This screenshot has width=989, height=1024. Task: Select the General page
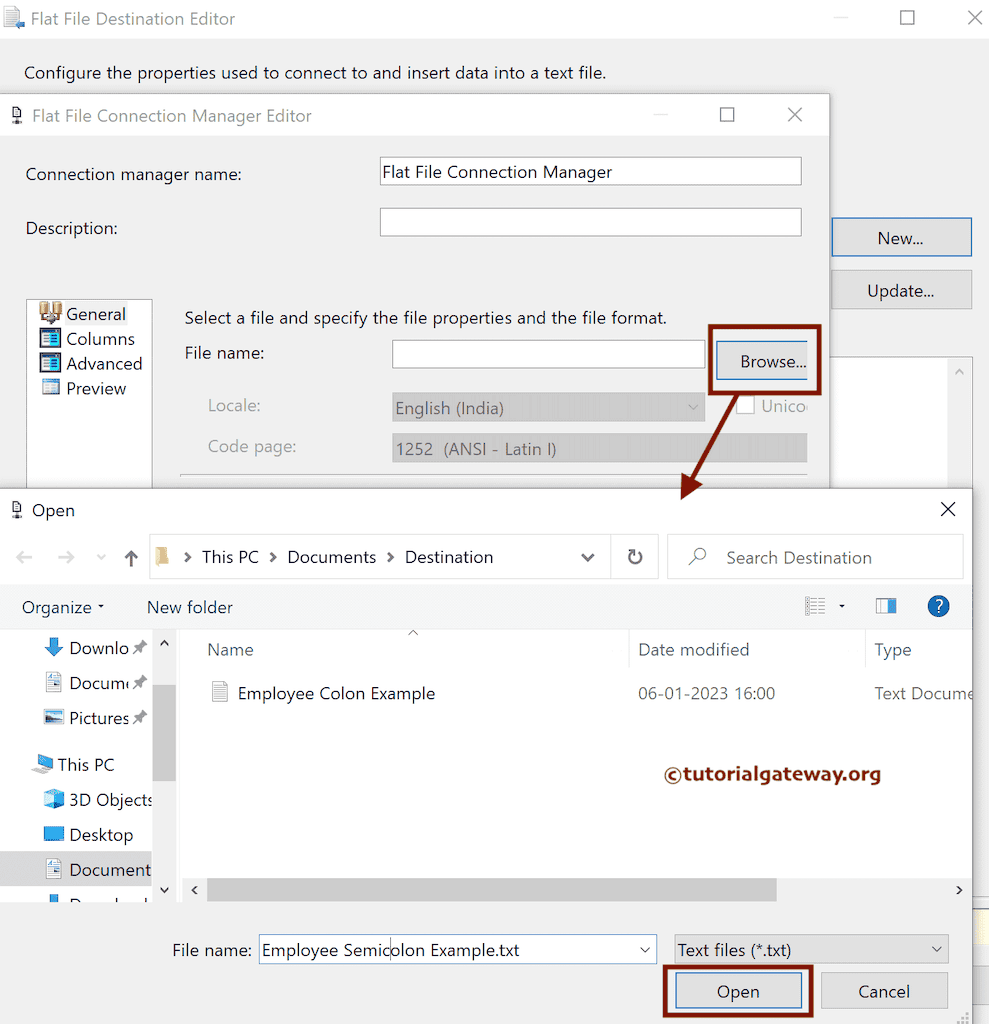tap(95, 314)
